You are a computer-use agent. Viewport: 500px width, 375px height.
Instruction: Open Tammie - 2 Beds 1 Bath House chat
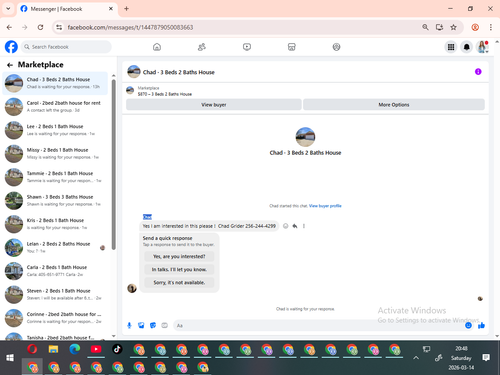(x=55, y=177)
